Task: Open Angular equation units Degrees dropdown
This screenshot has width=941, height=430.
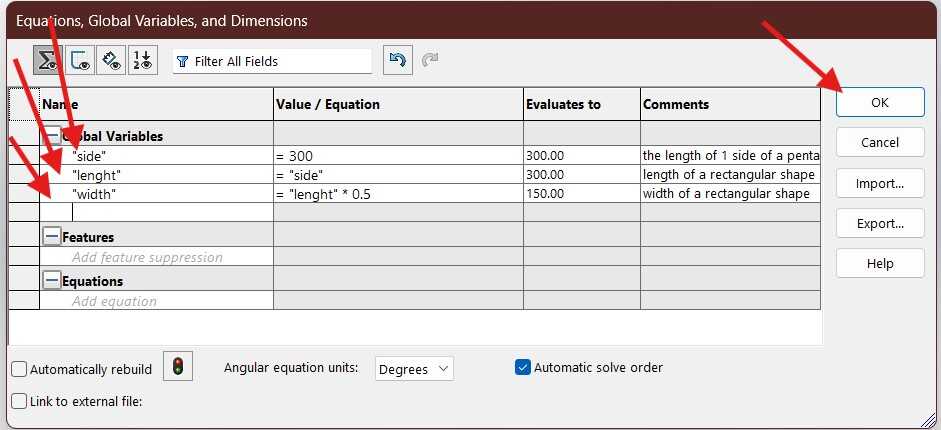Action: (x=414, y=369)
